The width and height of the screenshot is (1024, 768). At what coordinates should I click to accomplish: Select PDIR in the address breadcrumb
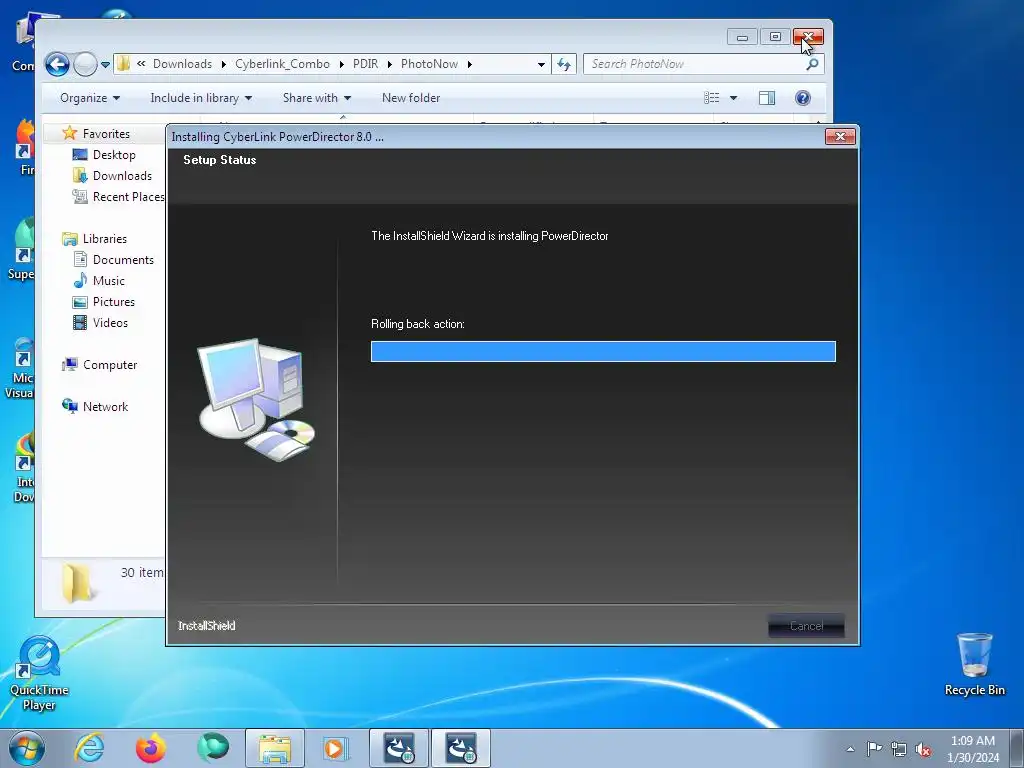(365, 64)
